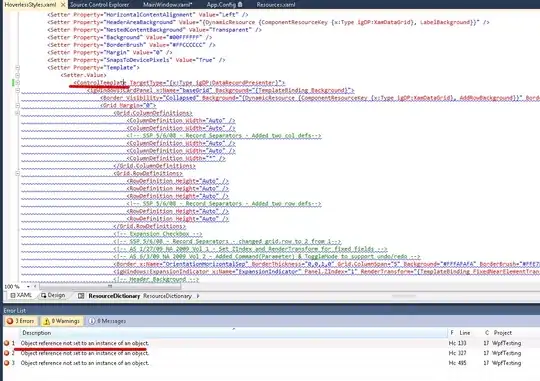The height and width of the screenshot is (381, 540).
Task: Click lock icon on App.Config tab
Action: pyautogui.click(x=240, y=4)
